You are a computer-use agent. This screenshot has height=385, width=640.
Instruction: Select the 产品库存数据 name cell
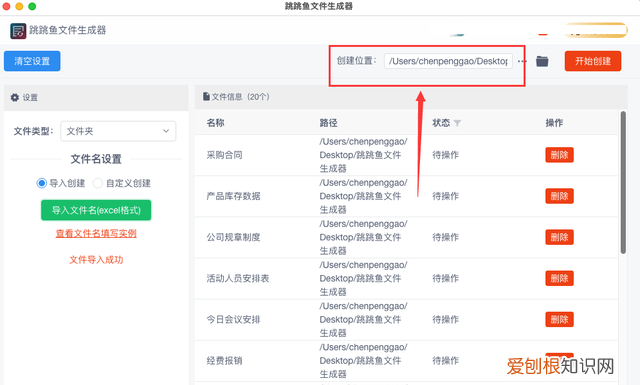tap(233, 196)
